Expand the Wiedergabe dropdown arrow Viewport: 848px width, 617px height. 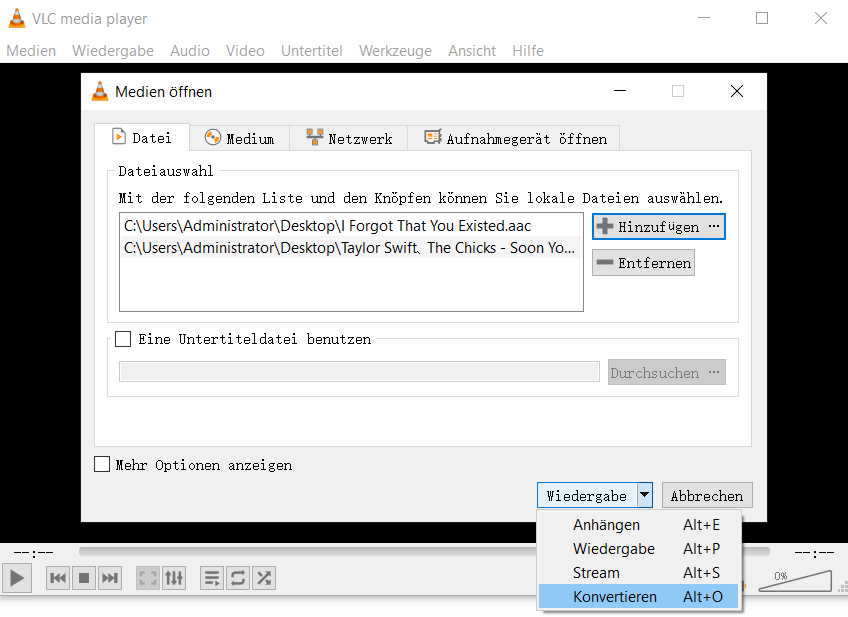coord(645,495)
